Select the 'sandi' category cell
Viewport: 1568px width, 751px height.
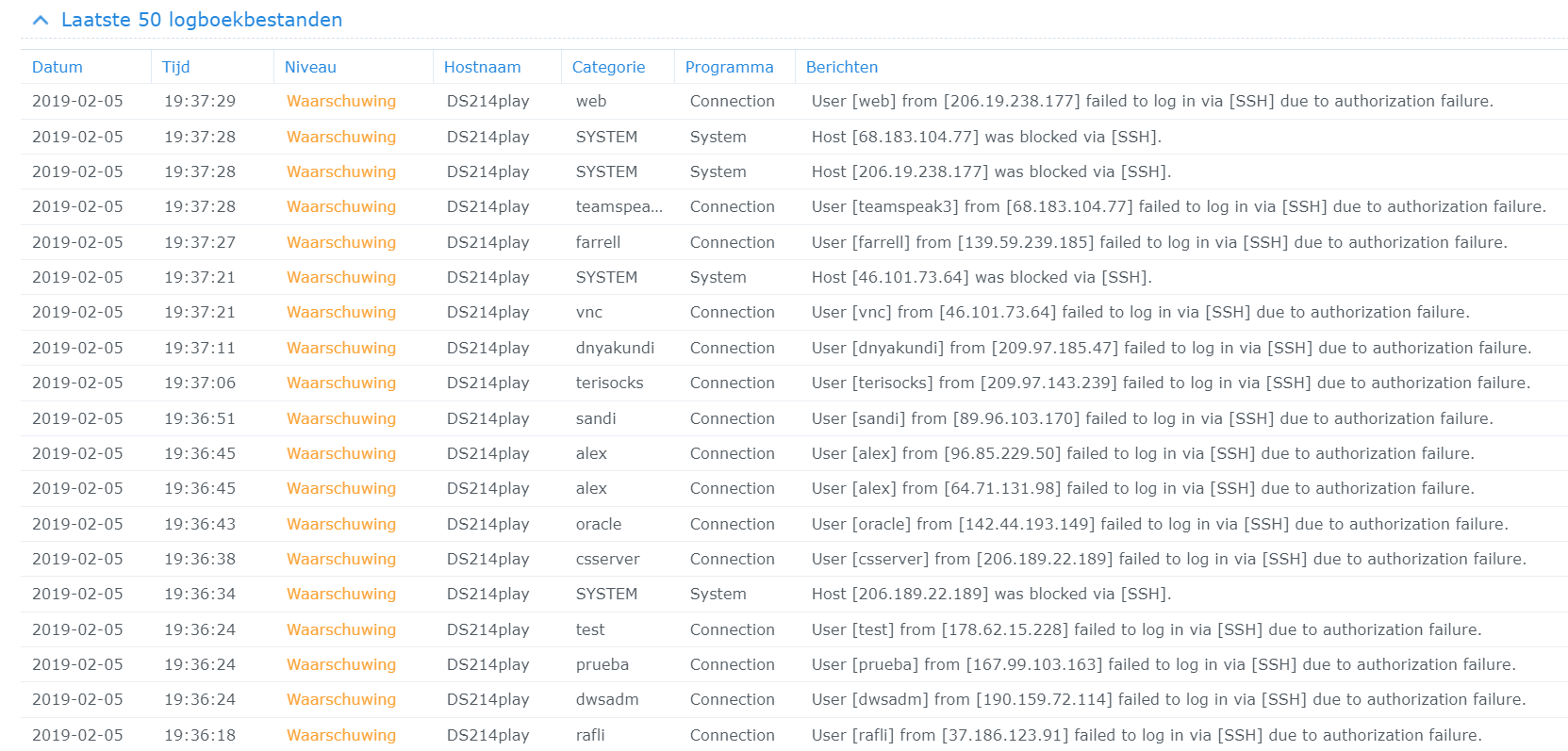tap(596, 418)
